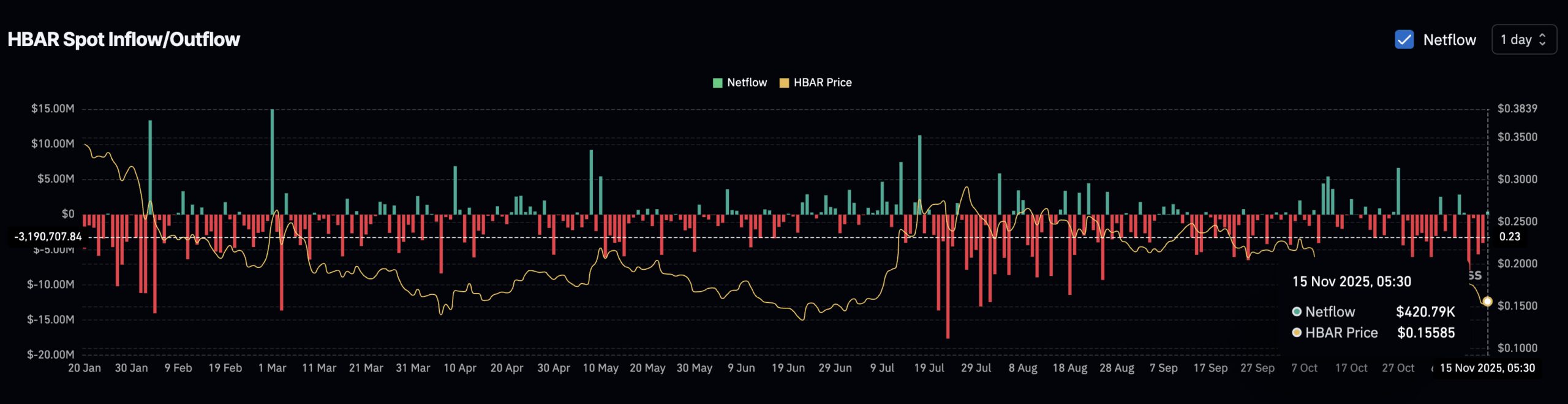The image size is (1568, 404).
Task: Click the green Netflow dot in tooltip
Action: pos(1297,311)
